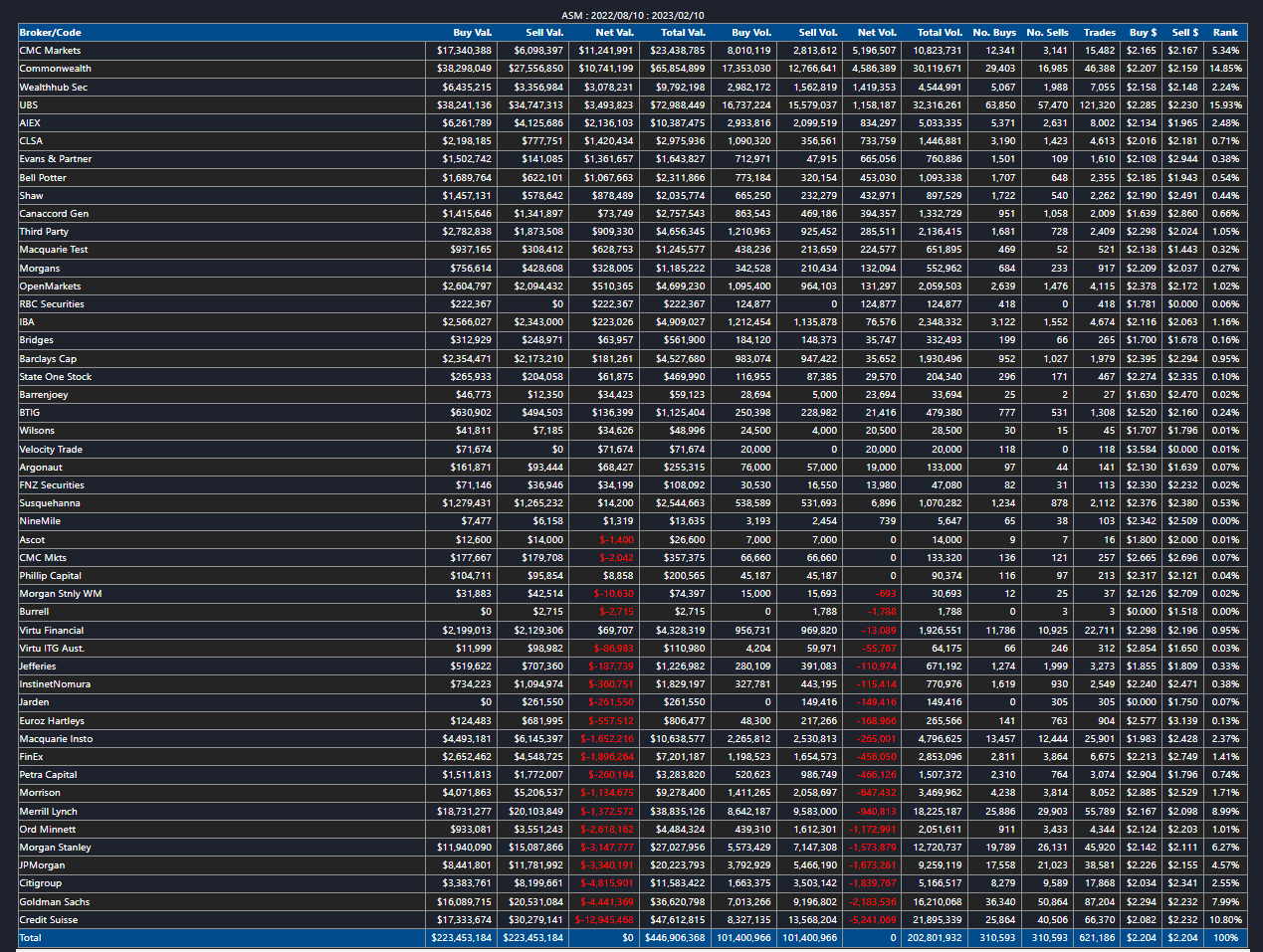Image resolution: width=1263 pixels, height=952 pixels.
Task: Select the Total Vol. column header
Action: 940,33
